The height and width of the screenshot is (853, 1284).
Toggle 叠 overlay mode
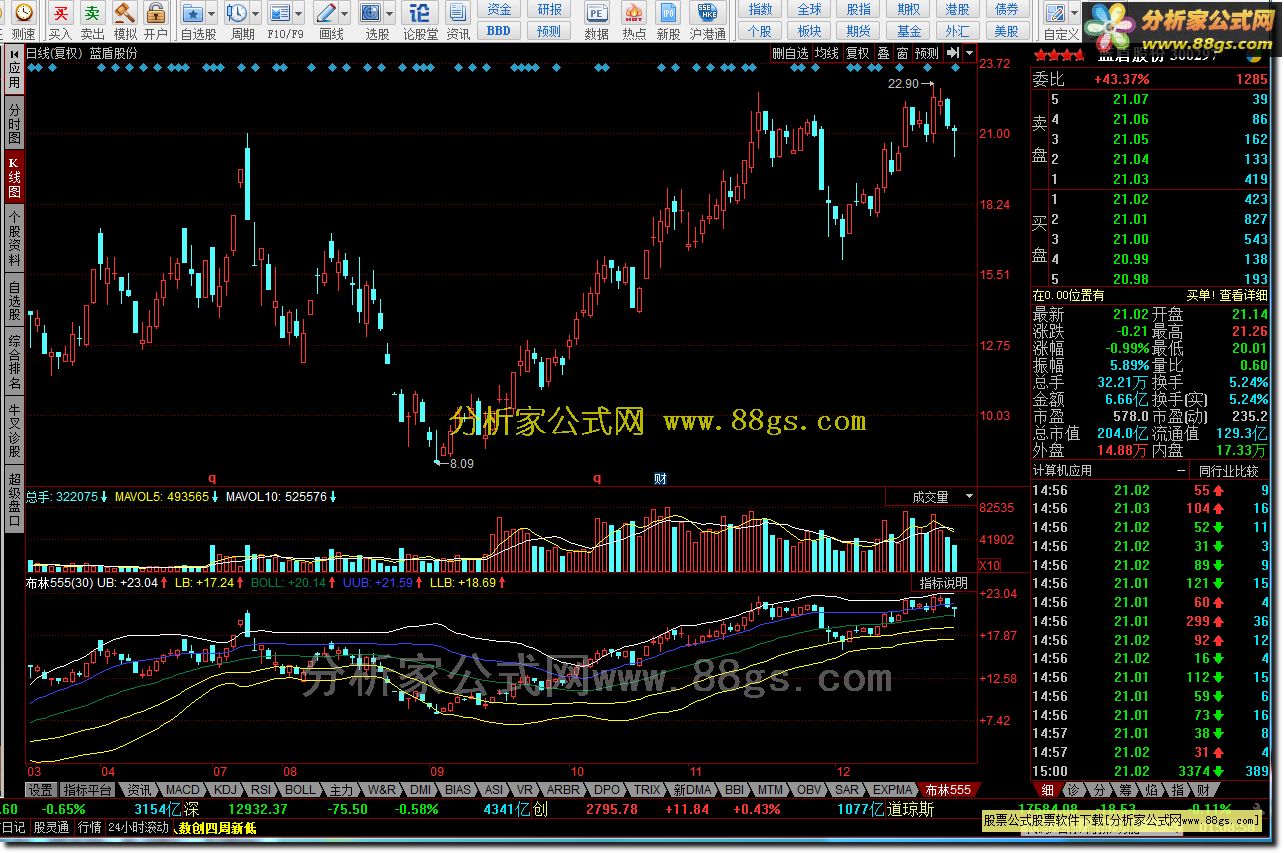tap(883, 53)
